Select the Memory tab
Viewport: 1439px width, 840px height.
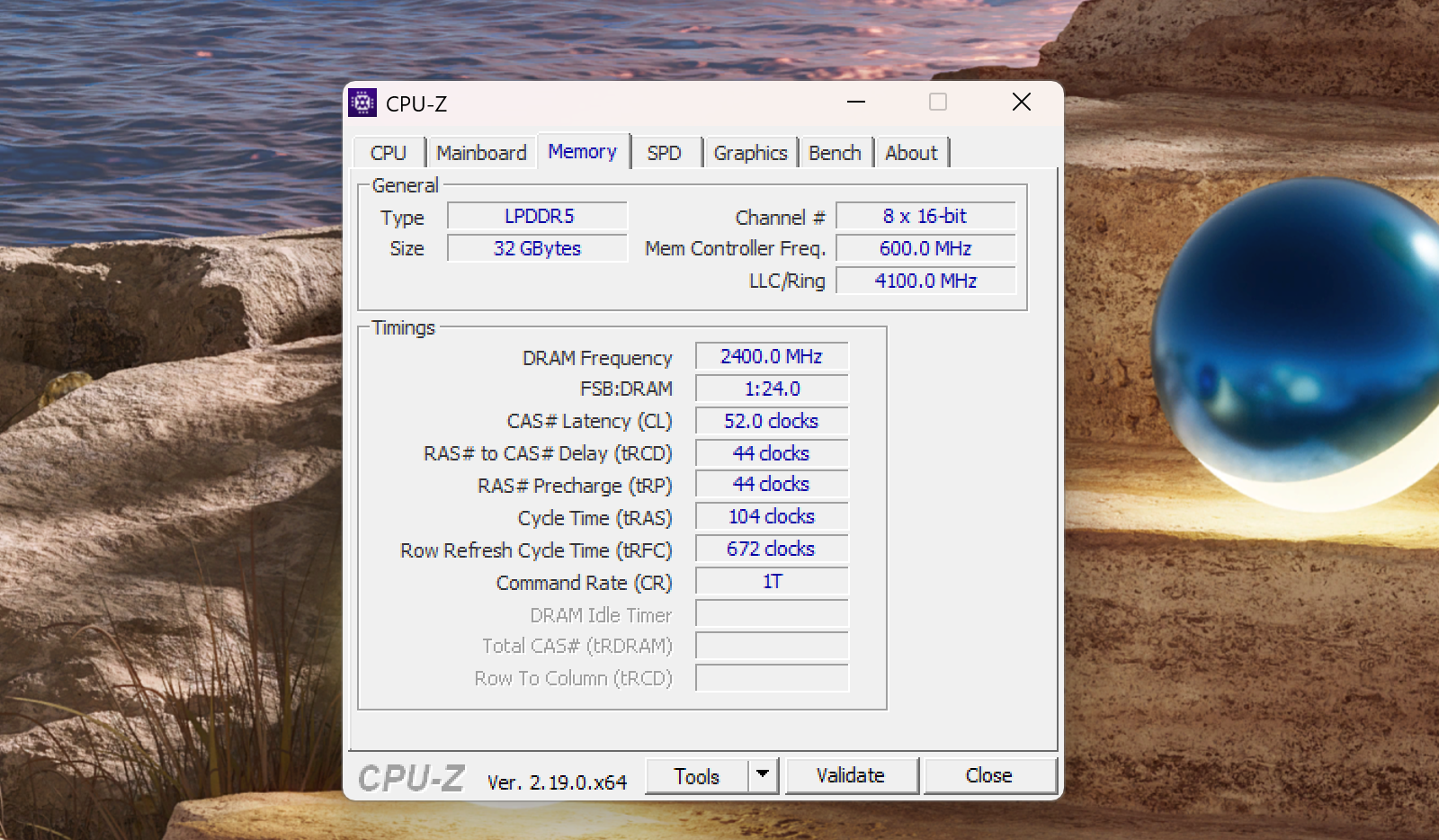[x=583, y=151]
